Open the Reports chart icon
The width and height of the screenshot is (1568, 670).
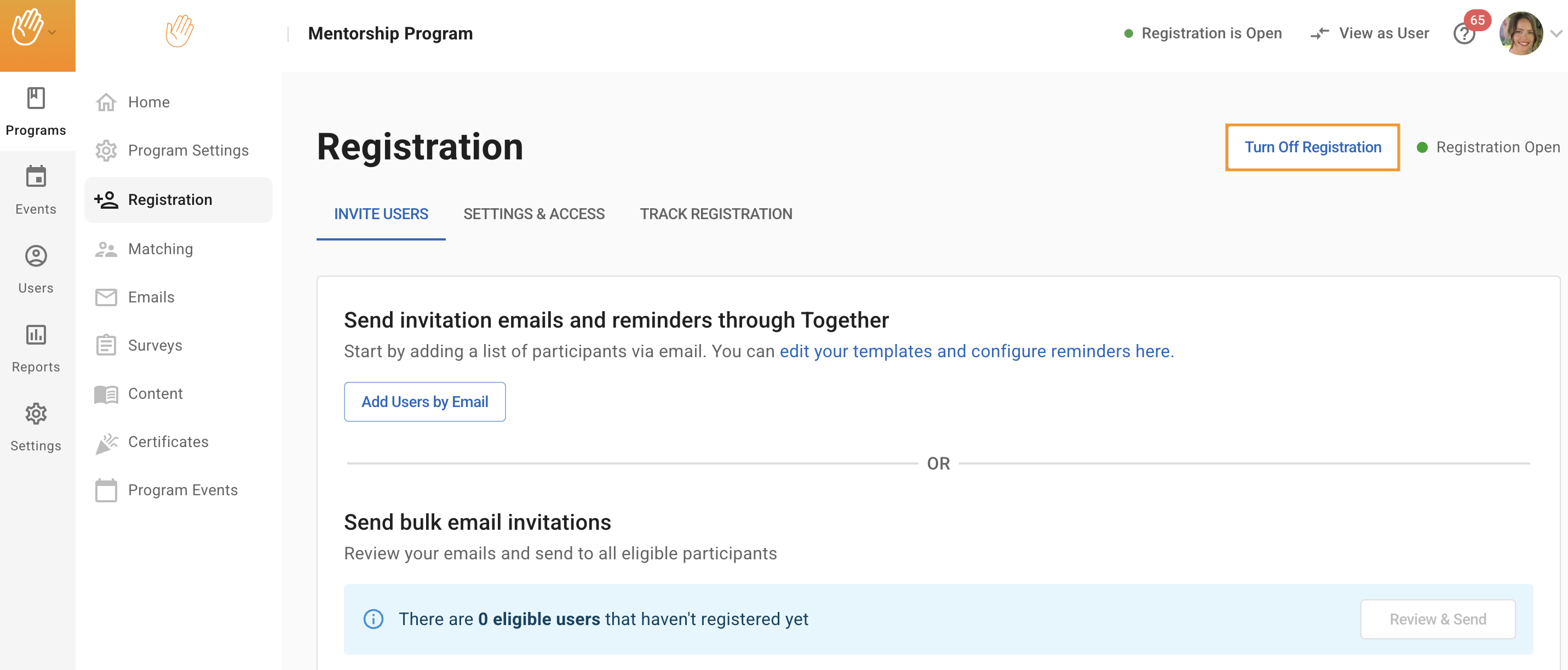[x=36, y=334]
